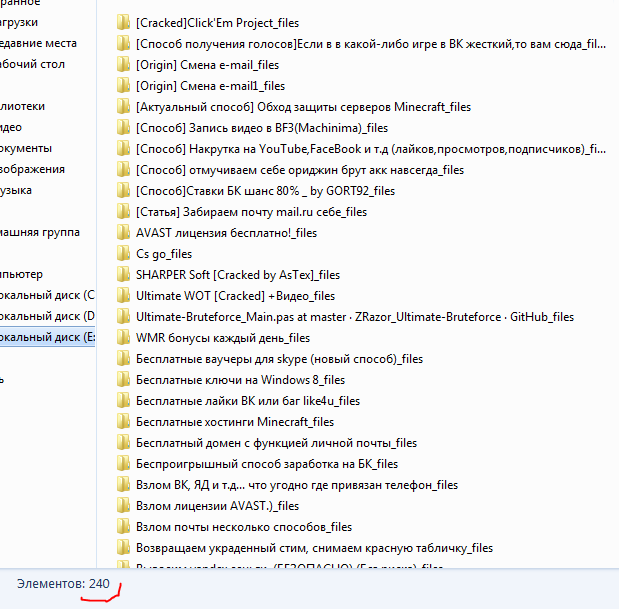Open the Музыка library
The width and height of the screenshot is (619, 609).
coord(16,190)
